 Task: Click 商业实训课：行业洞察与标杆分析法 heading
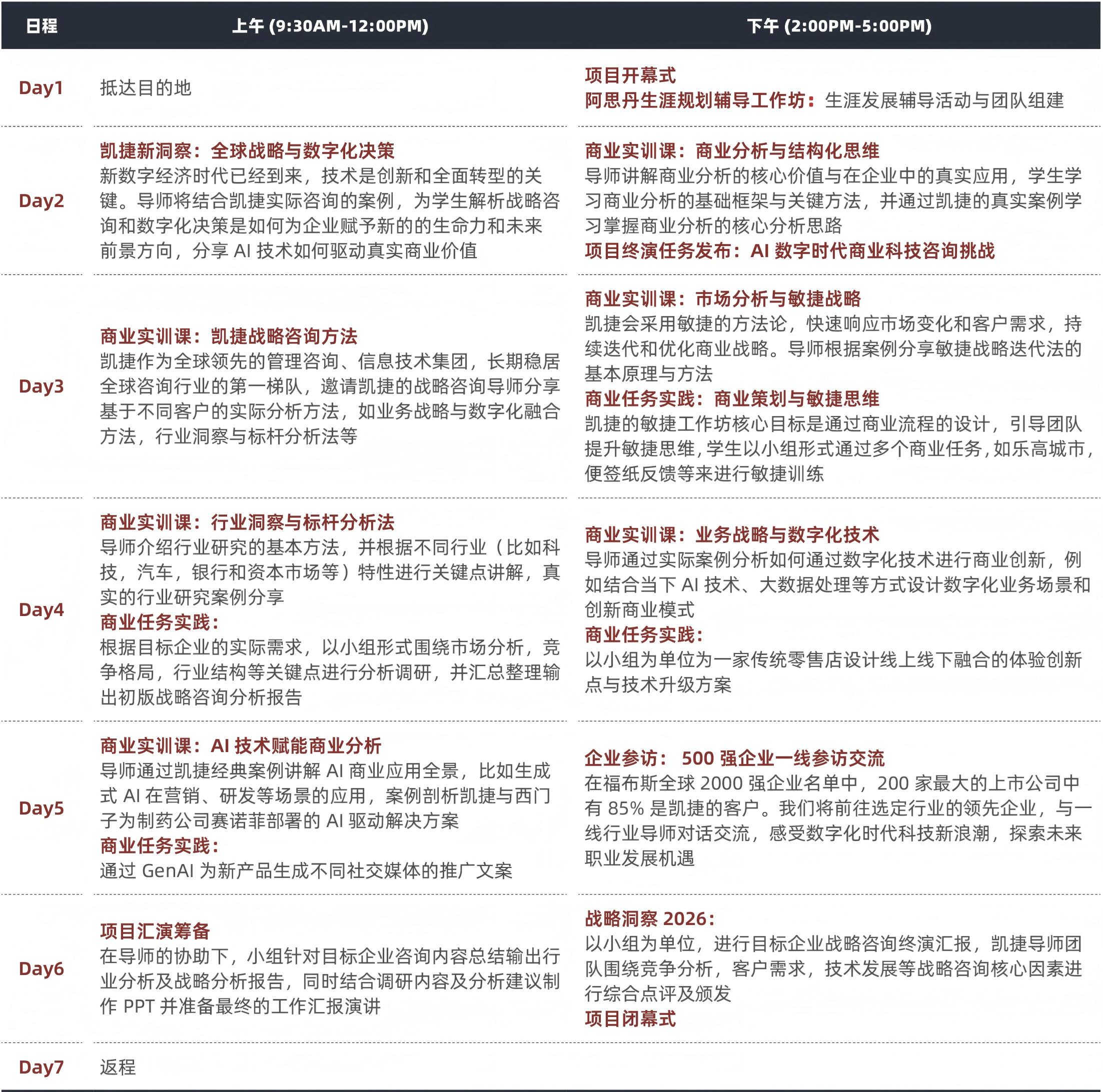point(247,522)
